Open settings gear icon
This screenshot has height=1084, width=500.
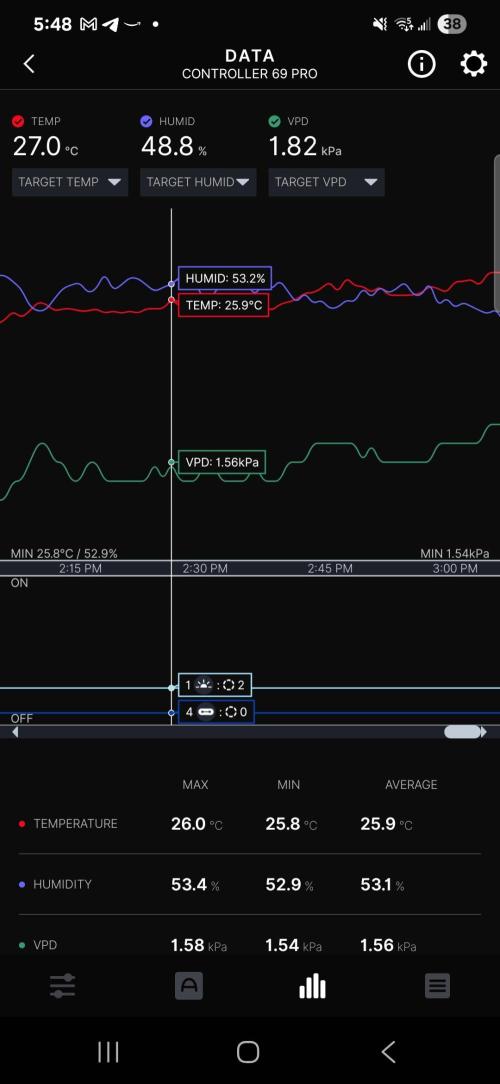[473, 64]
